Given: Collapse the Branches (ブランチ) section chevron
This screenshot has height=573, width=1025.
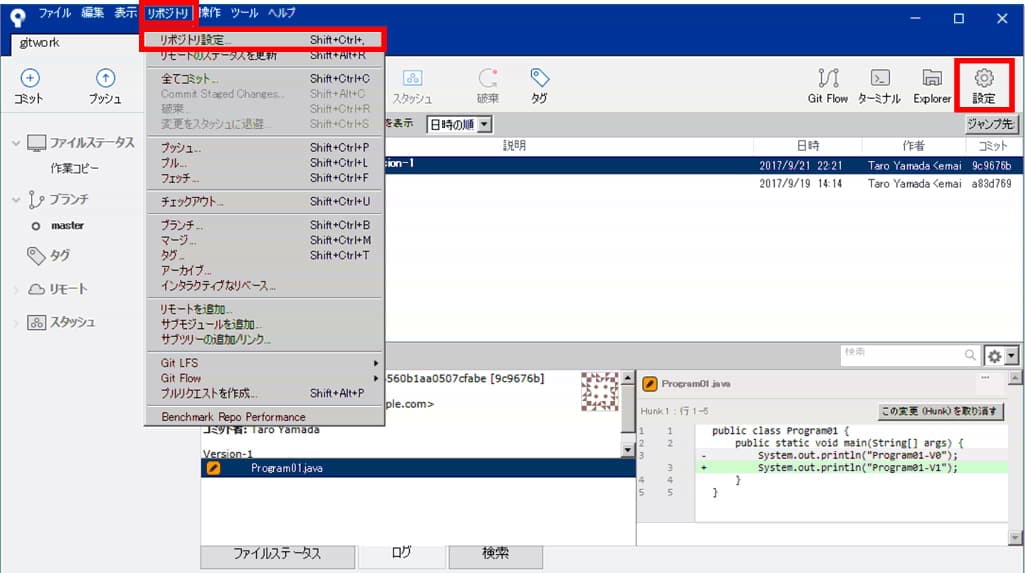Looking at the screenshot, I should click(x=16, y=199).
